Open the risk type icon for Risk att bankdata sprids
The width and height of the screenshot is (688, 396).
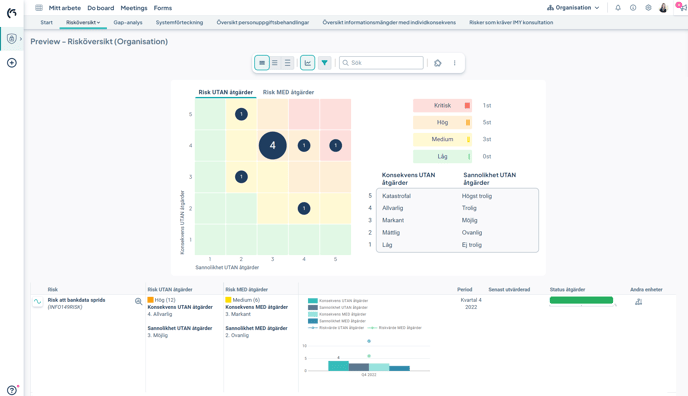click(37, 302)
